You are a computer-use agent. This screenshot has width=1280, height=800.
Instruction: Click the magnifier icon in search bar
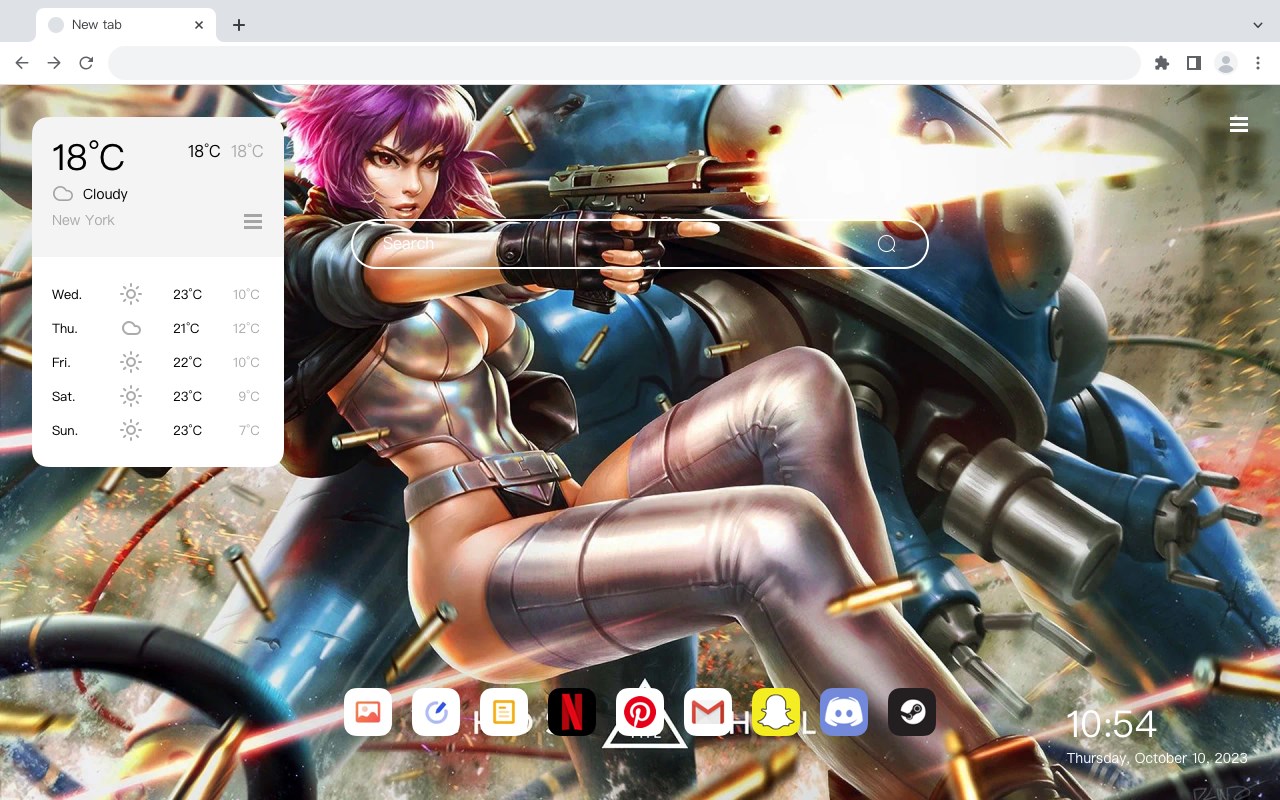coord(887,244)
